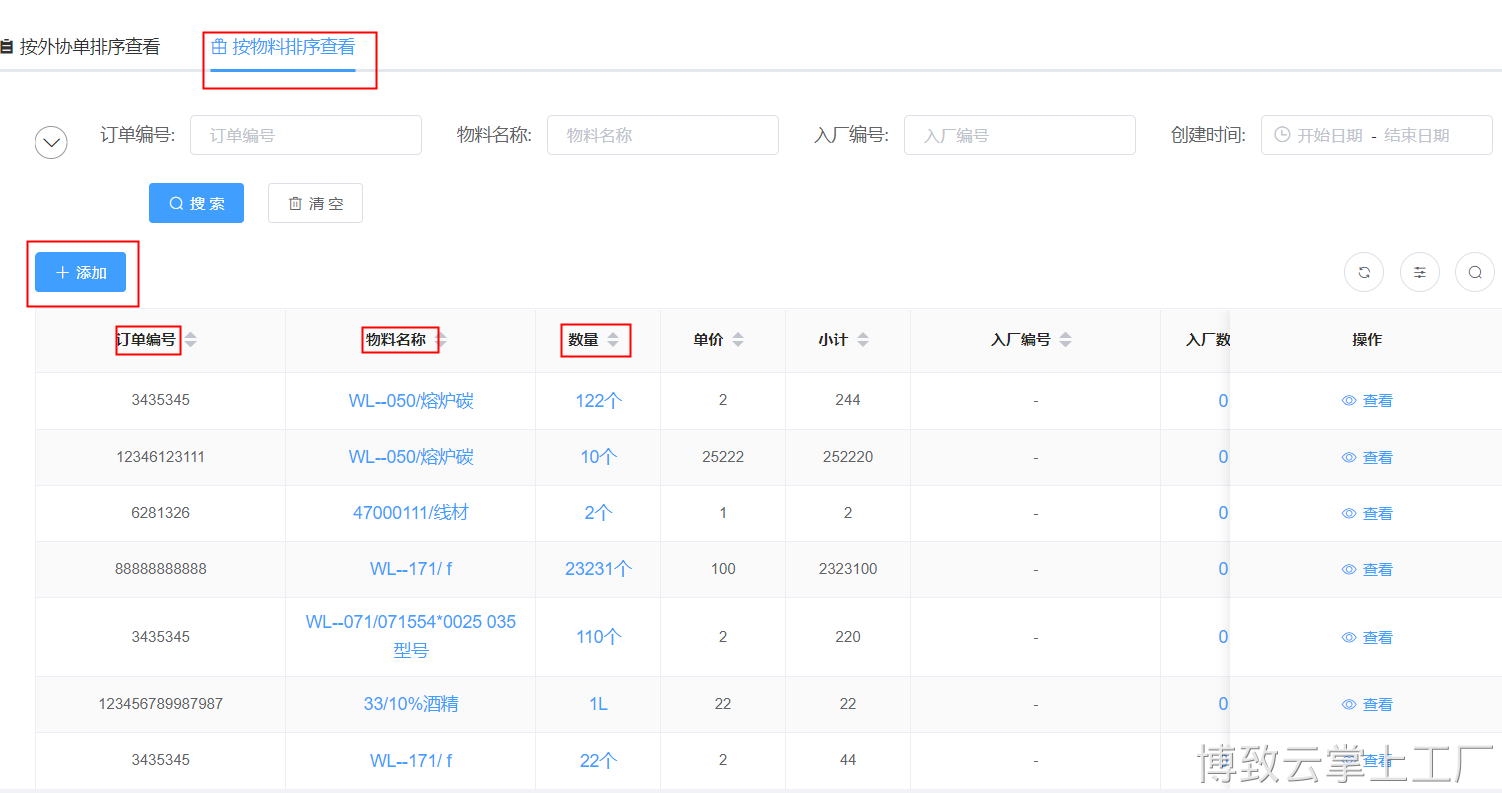View details of order 12346123111 via 查看
The image size is (1502, 793).
coord(1367,457)
